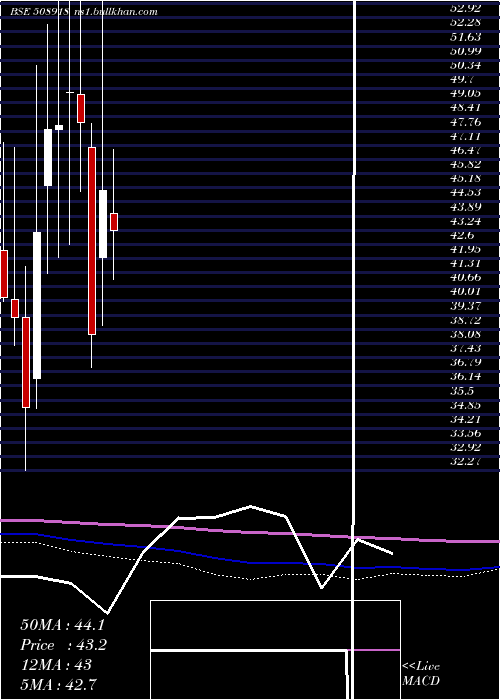
Task: Click the 38.08 price axis label
Action: (x=466, y=335)
